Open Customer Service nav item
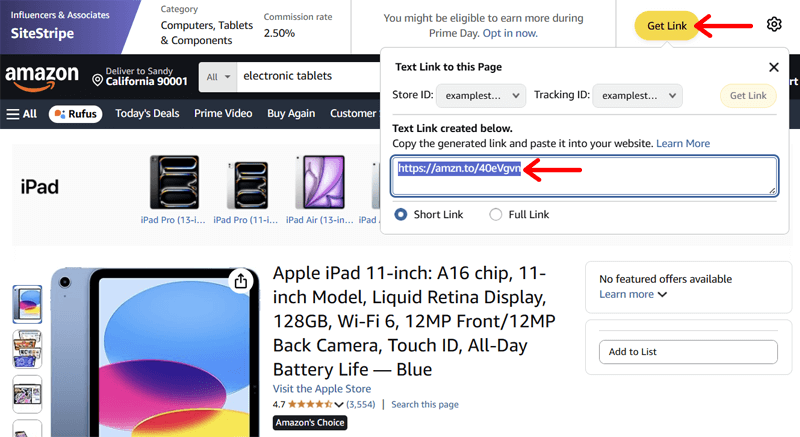Image resolution: width=800 pixels, height=437 pixels. [x=354, y=113]
